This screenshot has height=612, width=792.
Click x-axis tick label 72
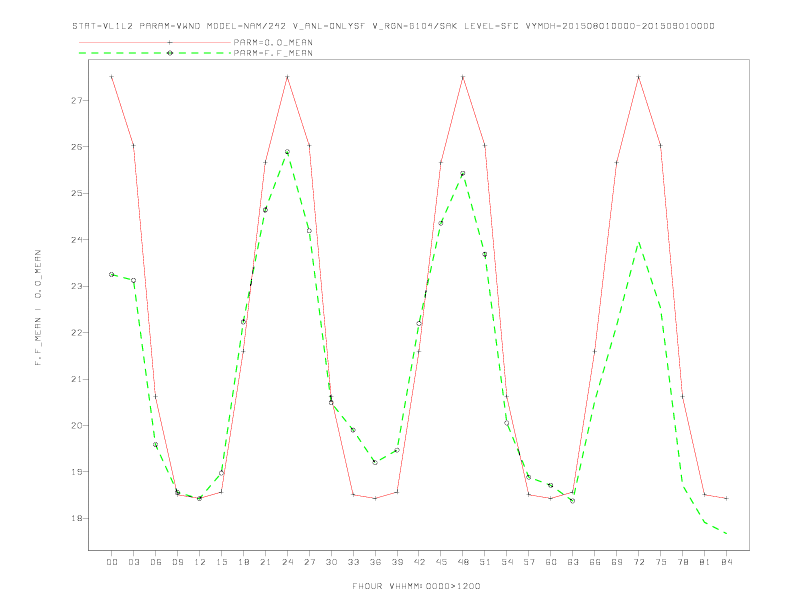638,562
